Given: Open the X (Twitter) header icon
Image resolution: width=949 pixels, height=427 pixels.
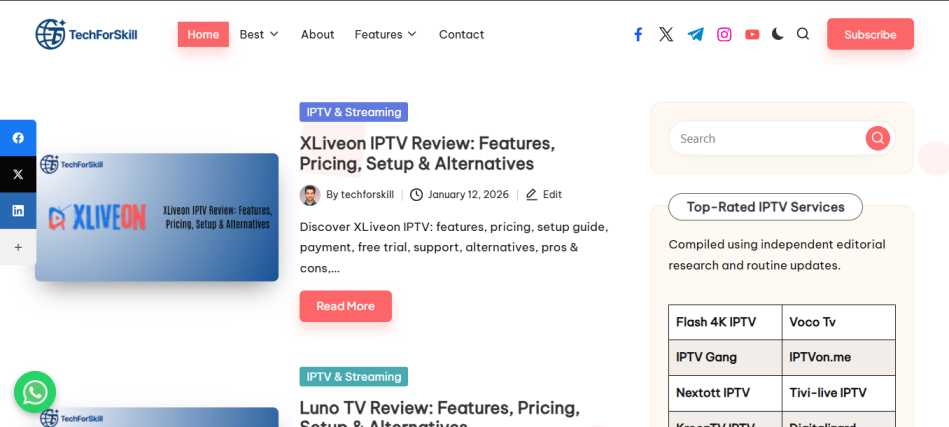Looking at the screenshot, I should [666, 34].
